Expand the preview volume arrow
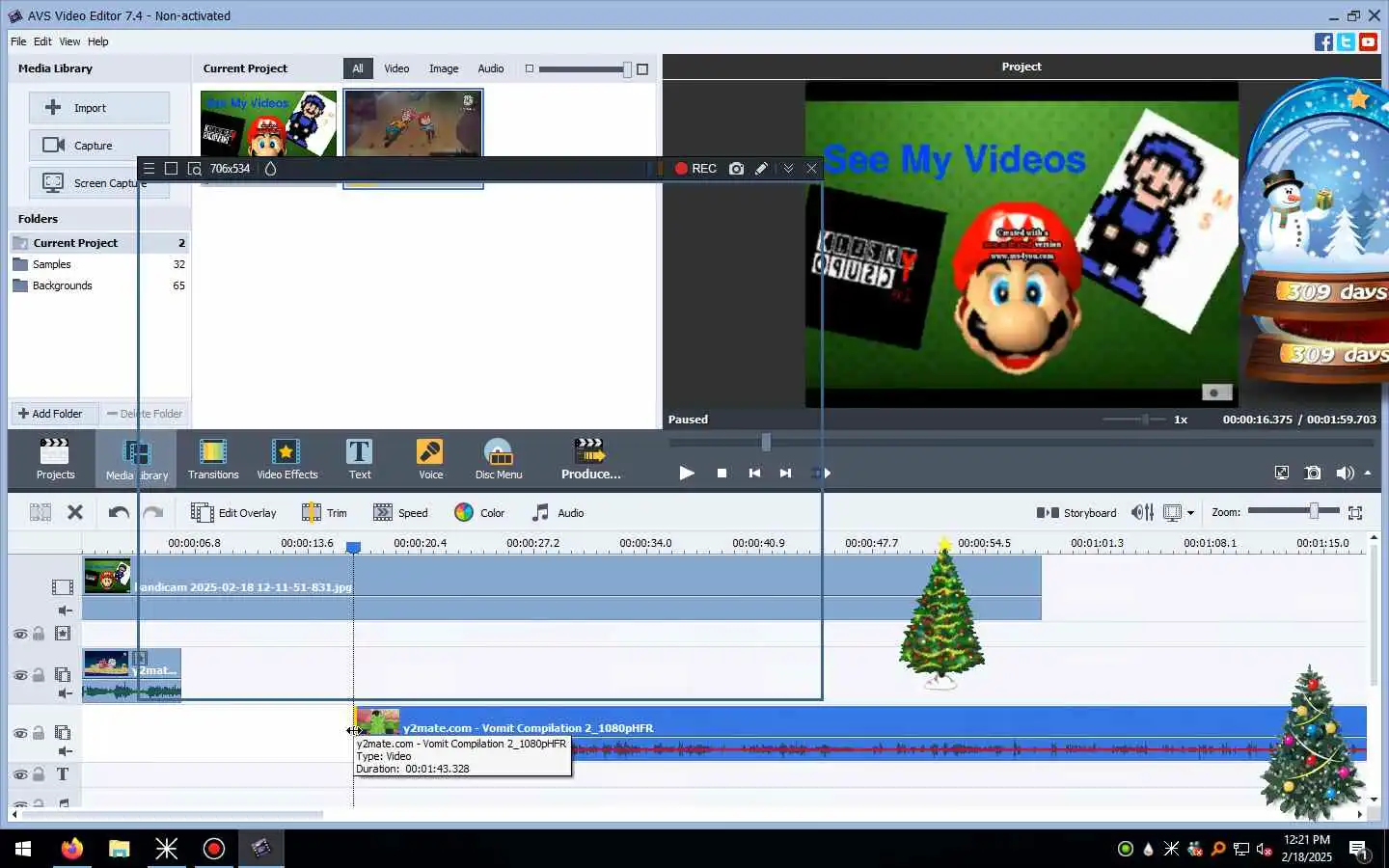1389x868 pixels. 1368,473
